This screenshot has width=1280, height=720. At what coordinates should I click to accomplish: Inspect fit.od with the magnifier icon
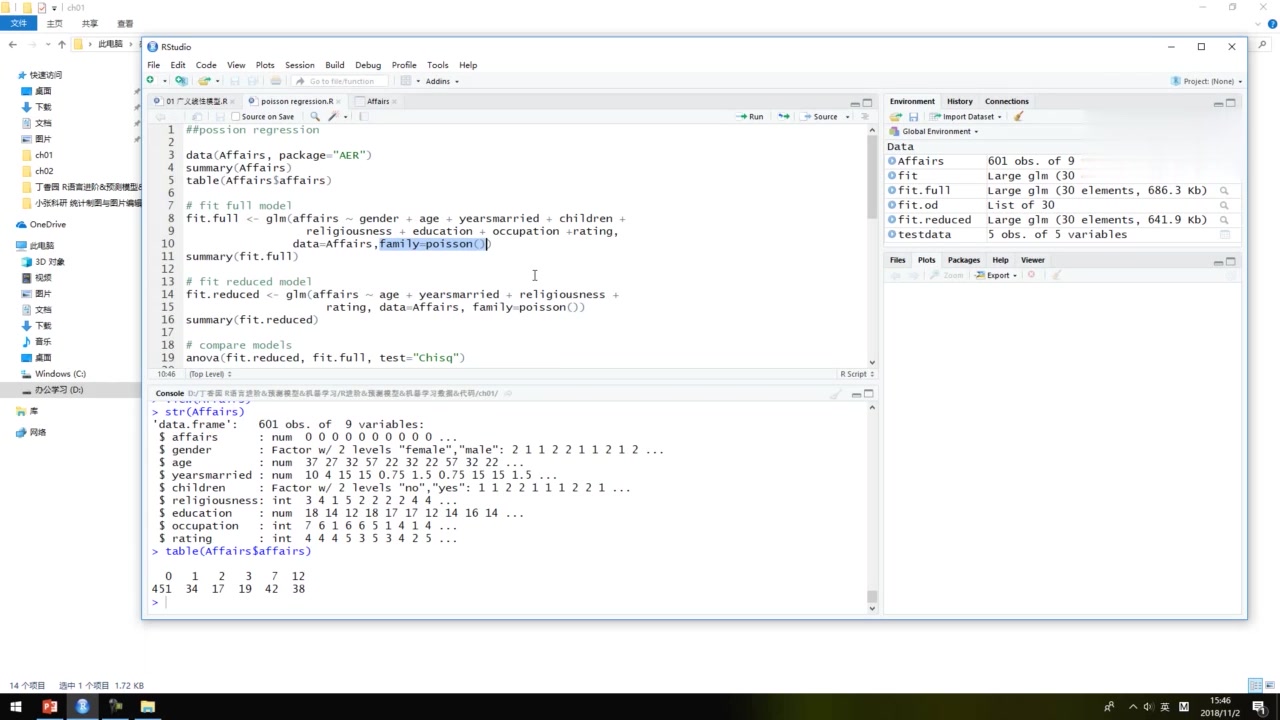coord(1224,205)
